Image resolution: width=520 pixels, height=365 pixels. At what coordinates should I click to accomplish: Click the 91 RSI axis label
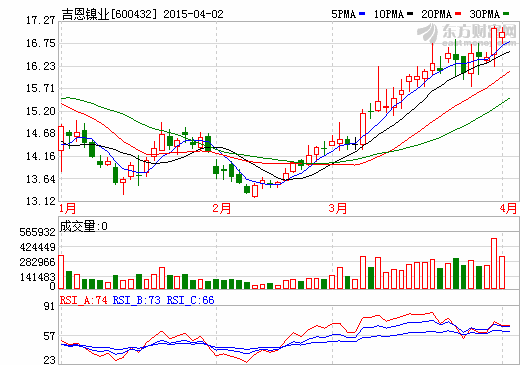[x=49, y=306]
